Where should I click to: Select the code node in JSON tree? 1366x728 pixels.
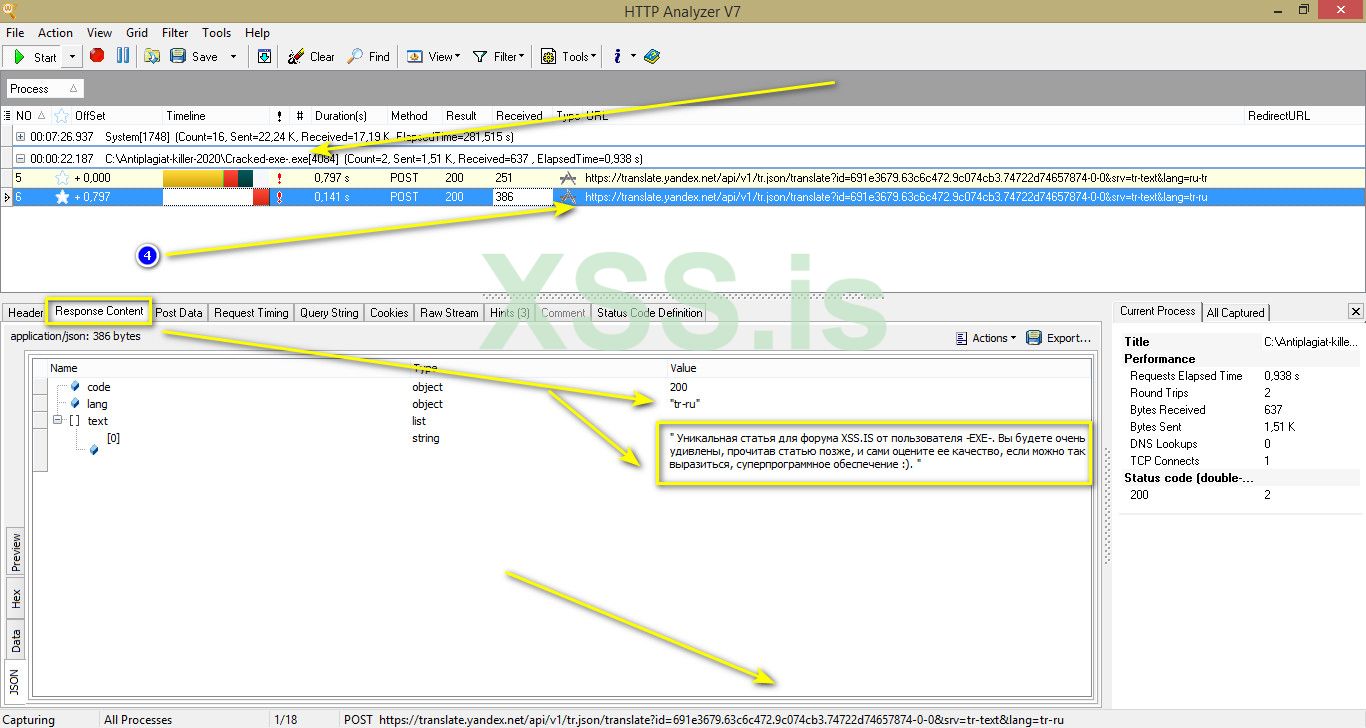[98, 387]
